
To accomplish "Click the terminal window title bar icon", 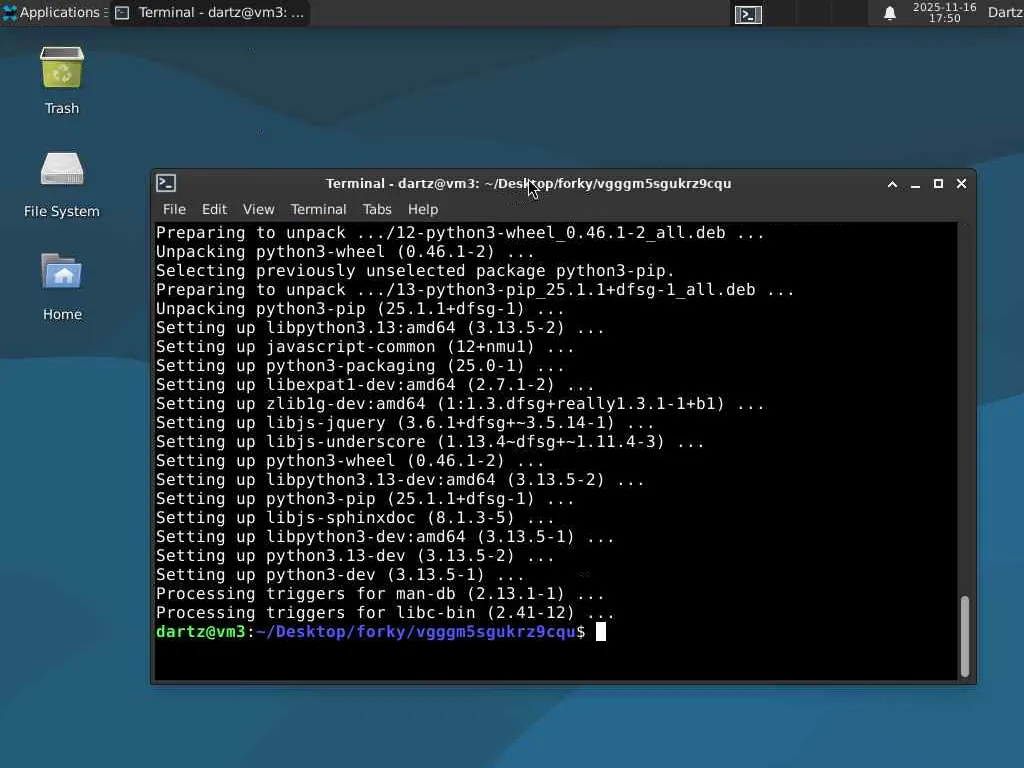I will click(x=166, y=184).
